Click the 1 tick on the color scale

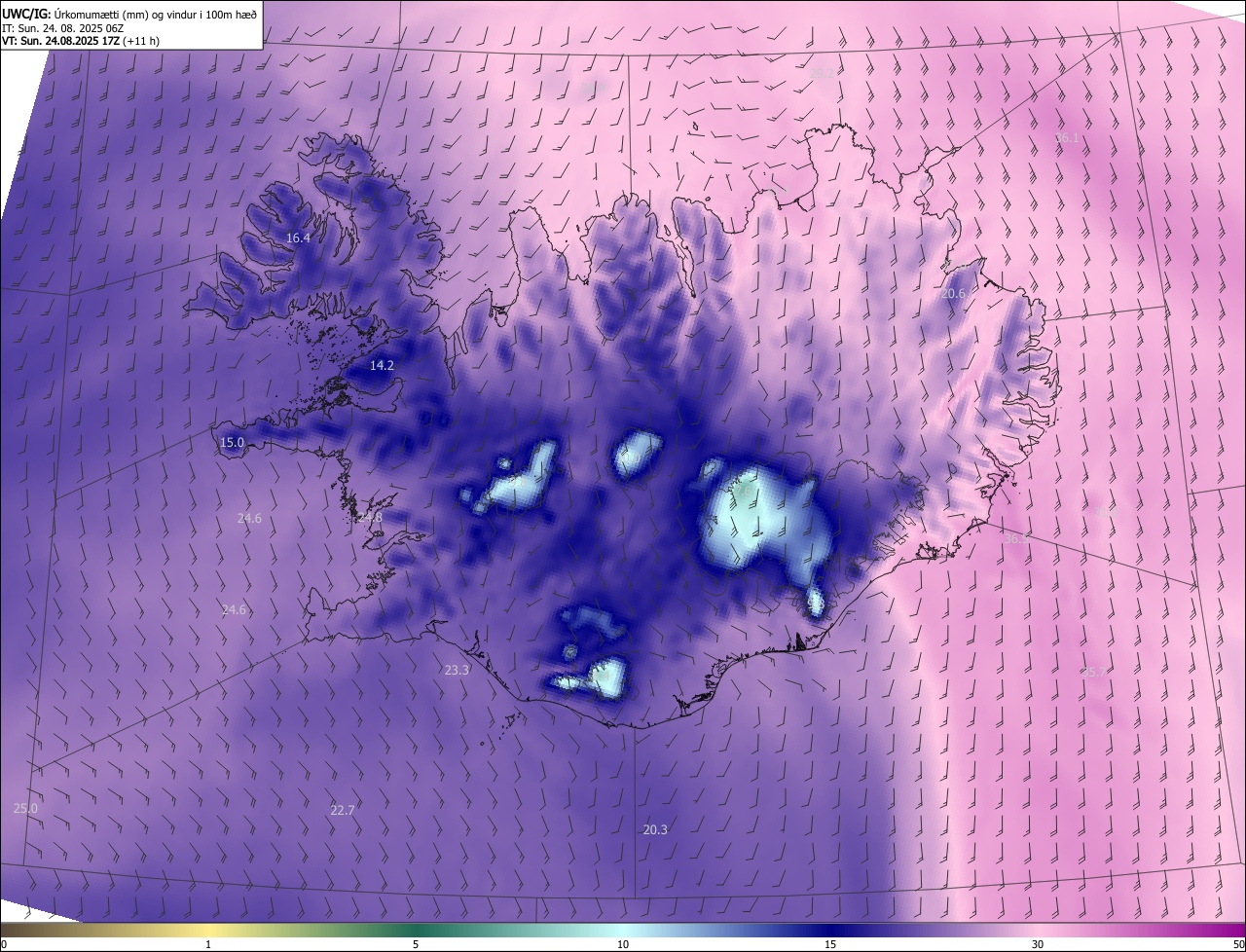coord(208,944)
